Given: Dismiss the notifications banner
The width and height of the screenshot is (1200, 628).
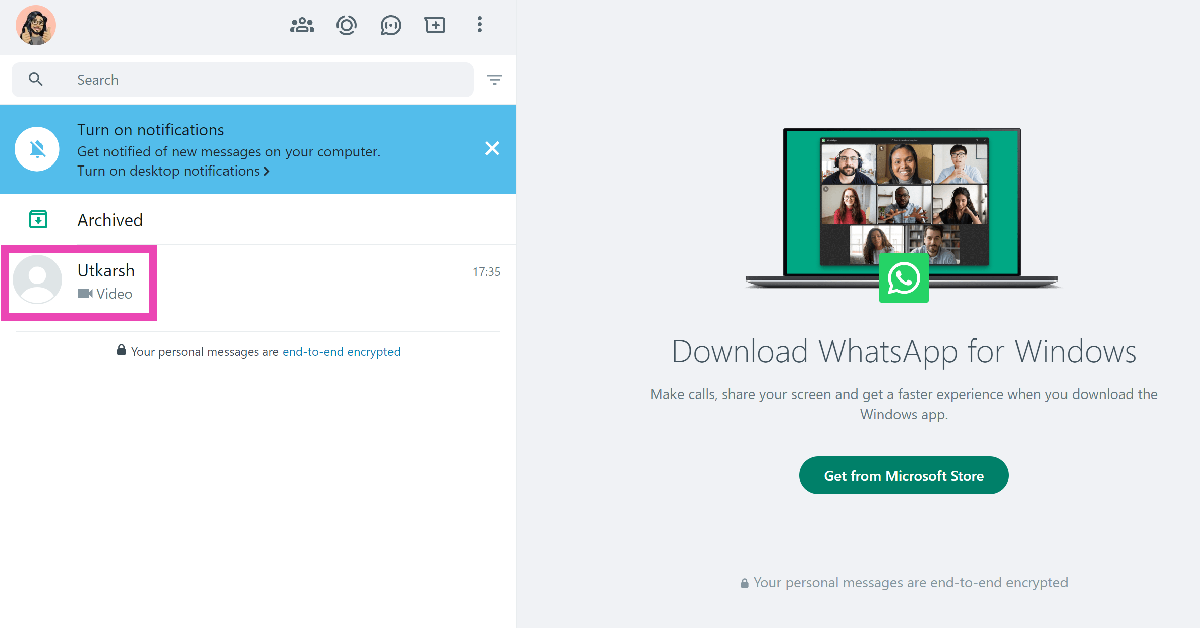Looking at the screenshot, I should (492, 149).
